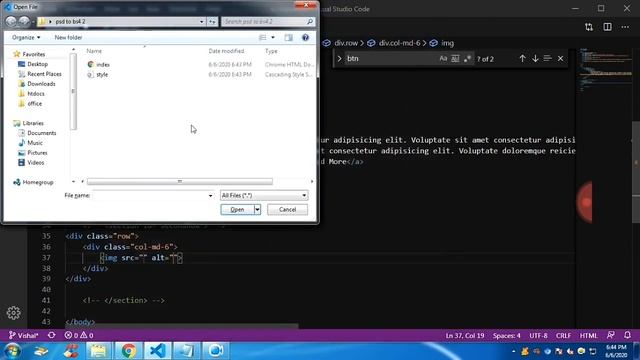Screen dimensions: 640x360
Task: Toggle match whole word in find
Action: (x=455, y=59)
